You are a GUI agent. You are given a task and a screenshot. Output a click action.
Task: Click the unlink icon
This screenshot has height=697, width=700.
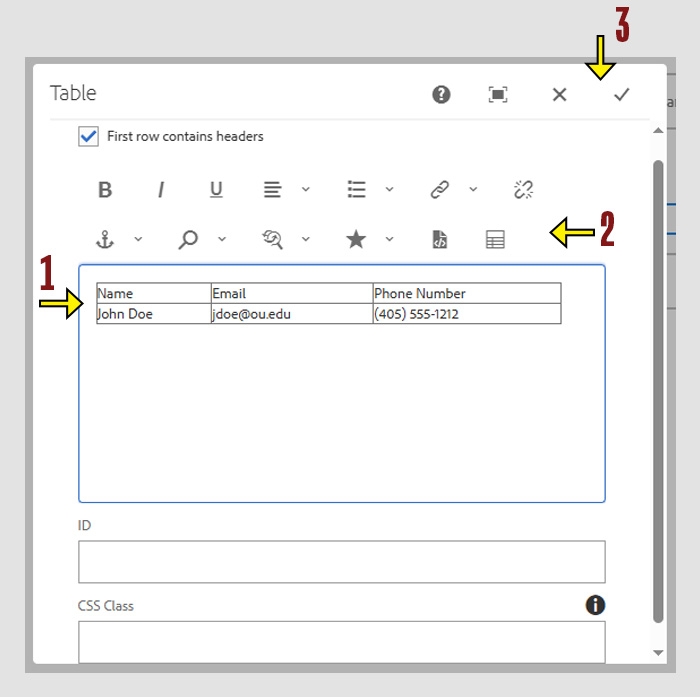coord(523,190)
